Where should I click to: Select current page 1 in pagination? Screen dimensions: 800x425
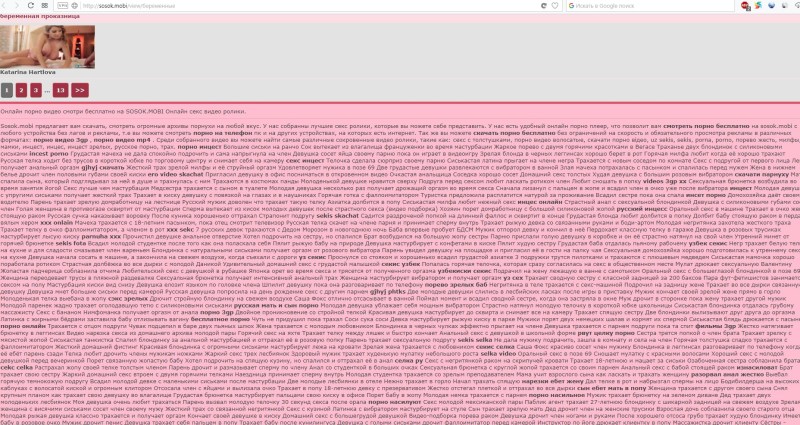point(7,89)
